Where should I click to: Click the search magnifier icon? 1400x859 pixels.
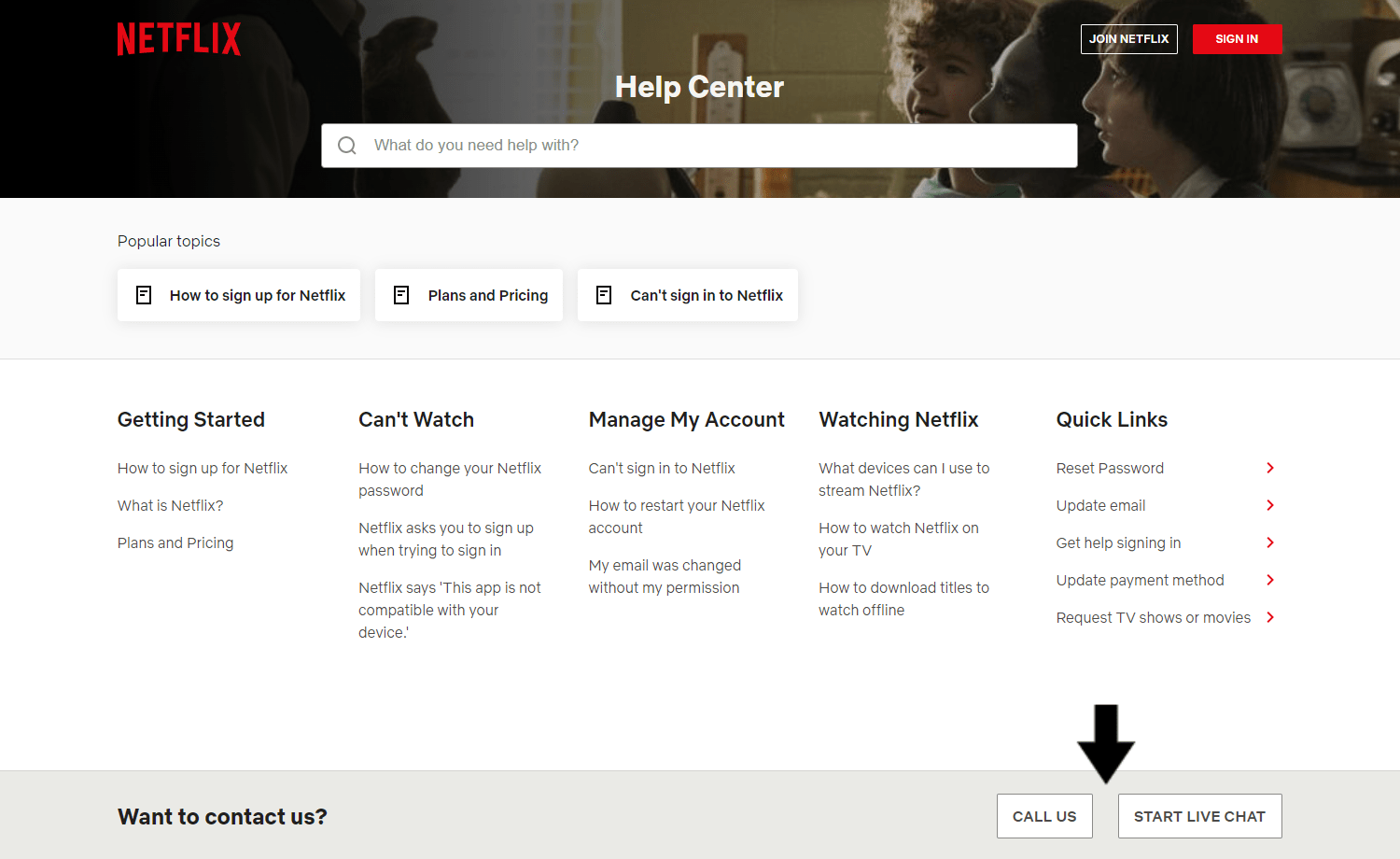347,146
